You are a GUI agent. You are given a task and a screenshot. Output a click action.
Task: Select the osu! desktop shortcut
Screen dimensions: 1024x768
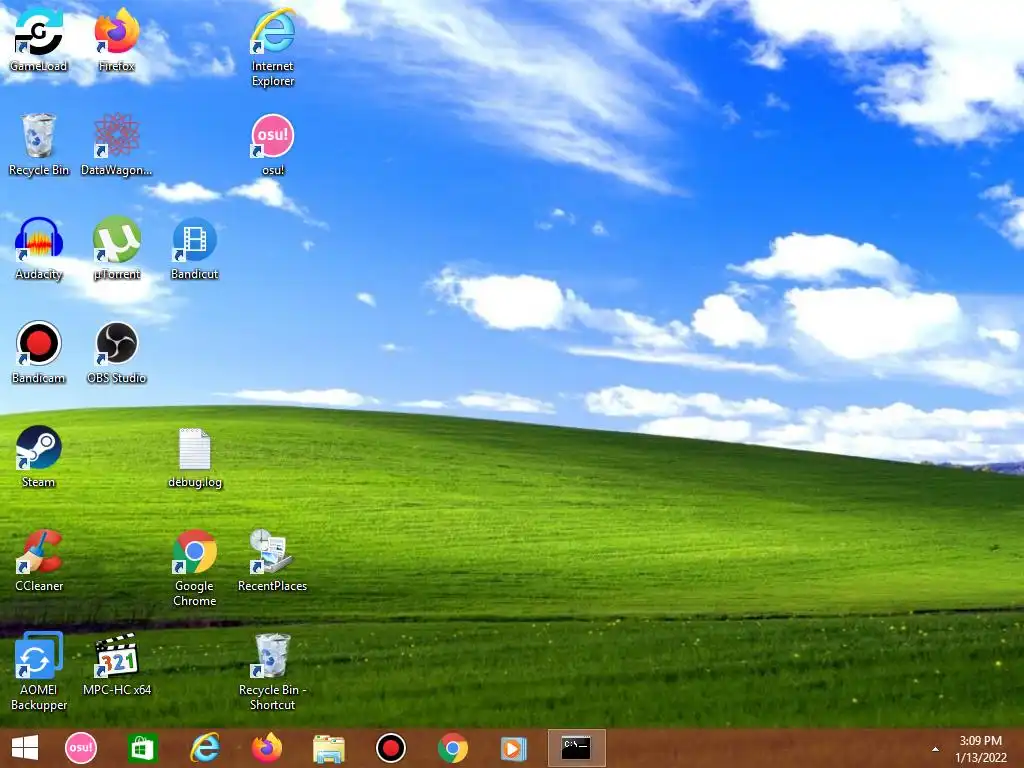coord(273,144)
